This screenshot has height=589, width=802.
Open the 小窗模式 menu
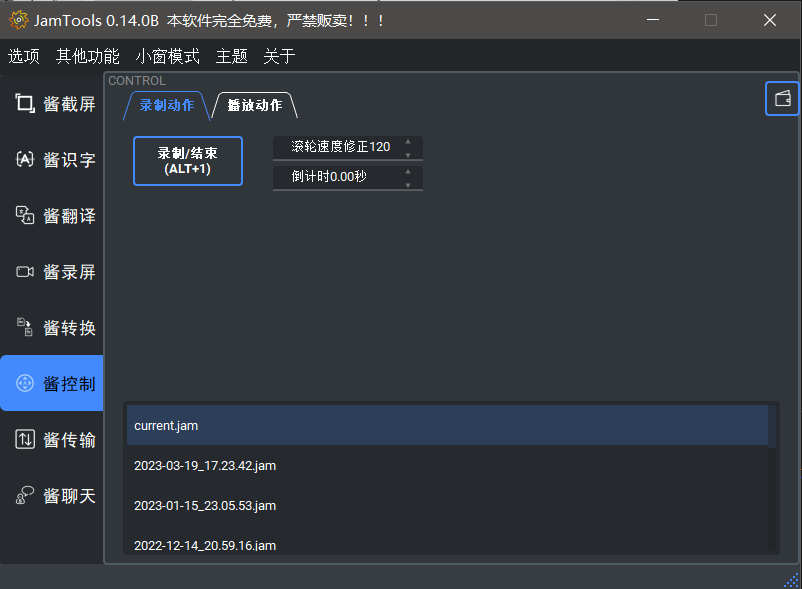(167, 56)
